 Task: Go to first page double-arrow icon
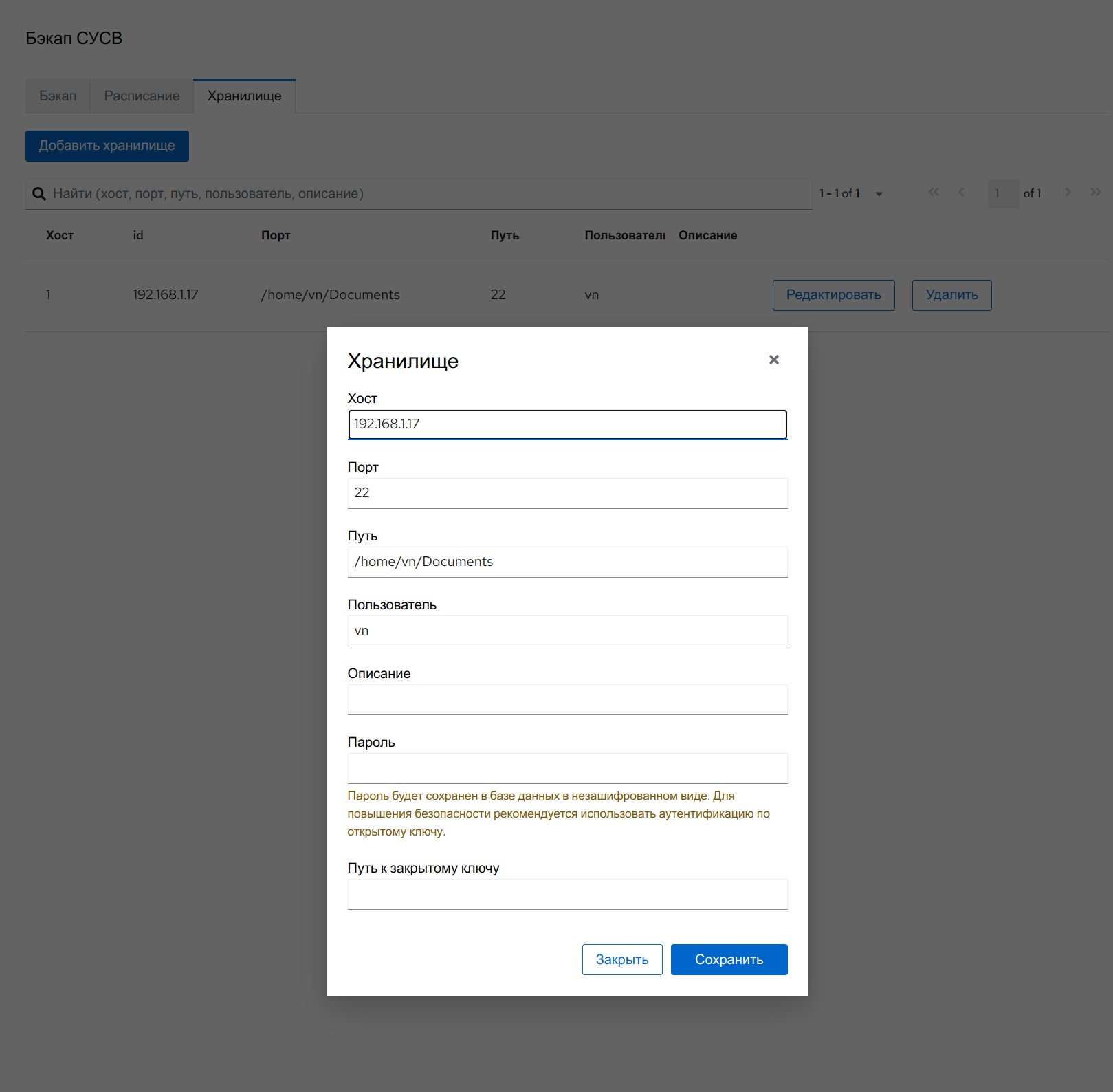933,193
